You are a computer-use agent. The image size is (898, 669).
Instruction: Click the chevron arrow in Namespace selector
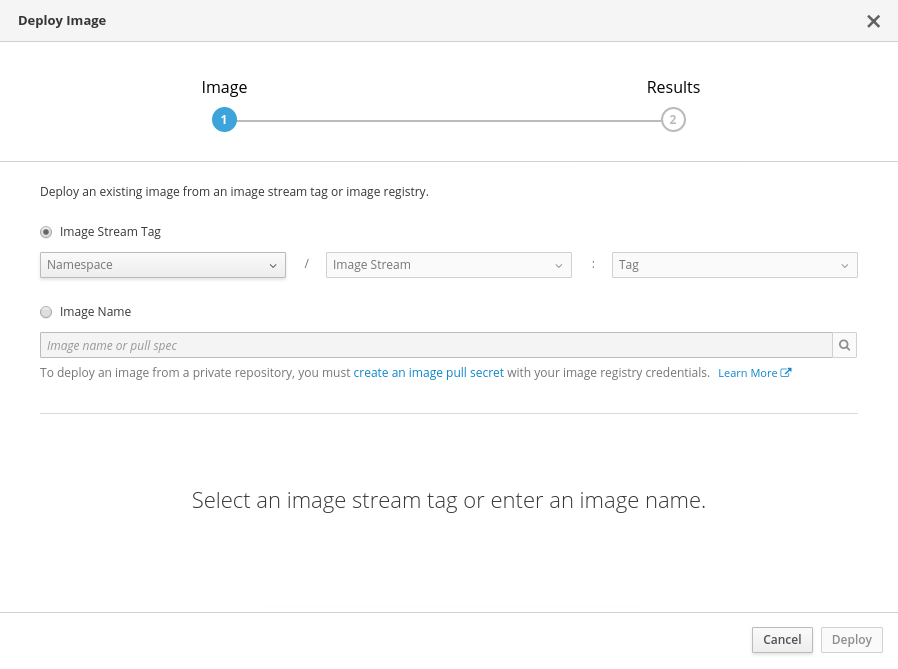click(273, 265)
